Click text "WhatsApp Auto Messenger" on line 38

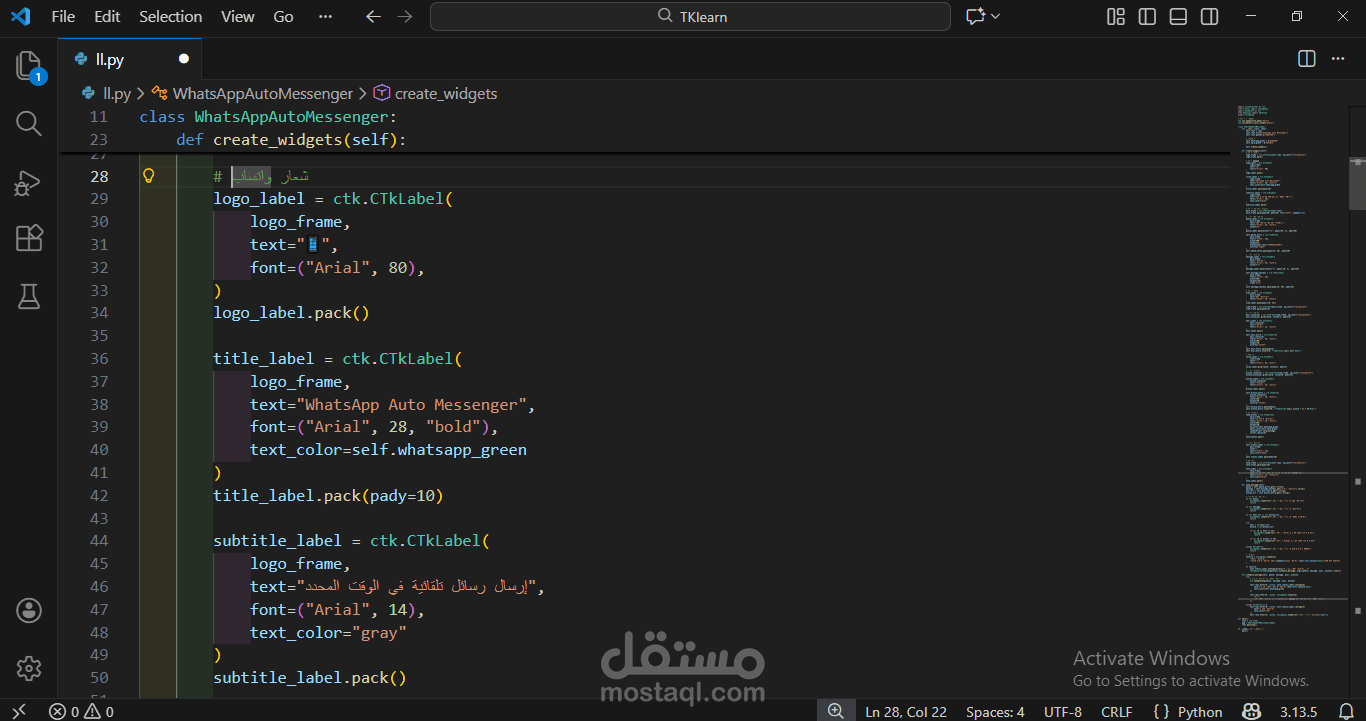[411, 404]
